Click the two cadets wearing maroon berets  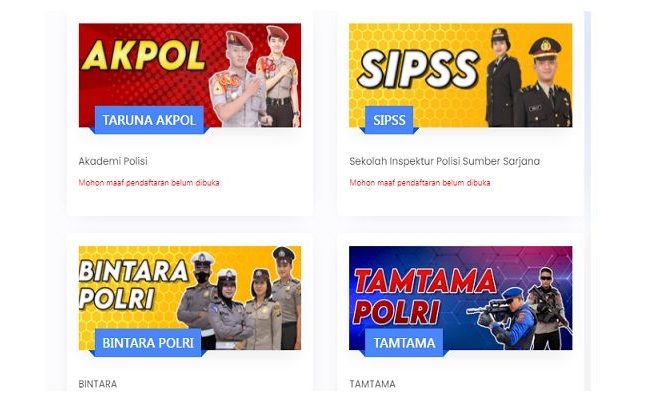point(254,76)
